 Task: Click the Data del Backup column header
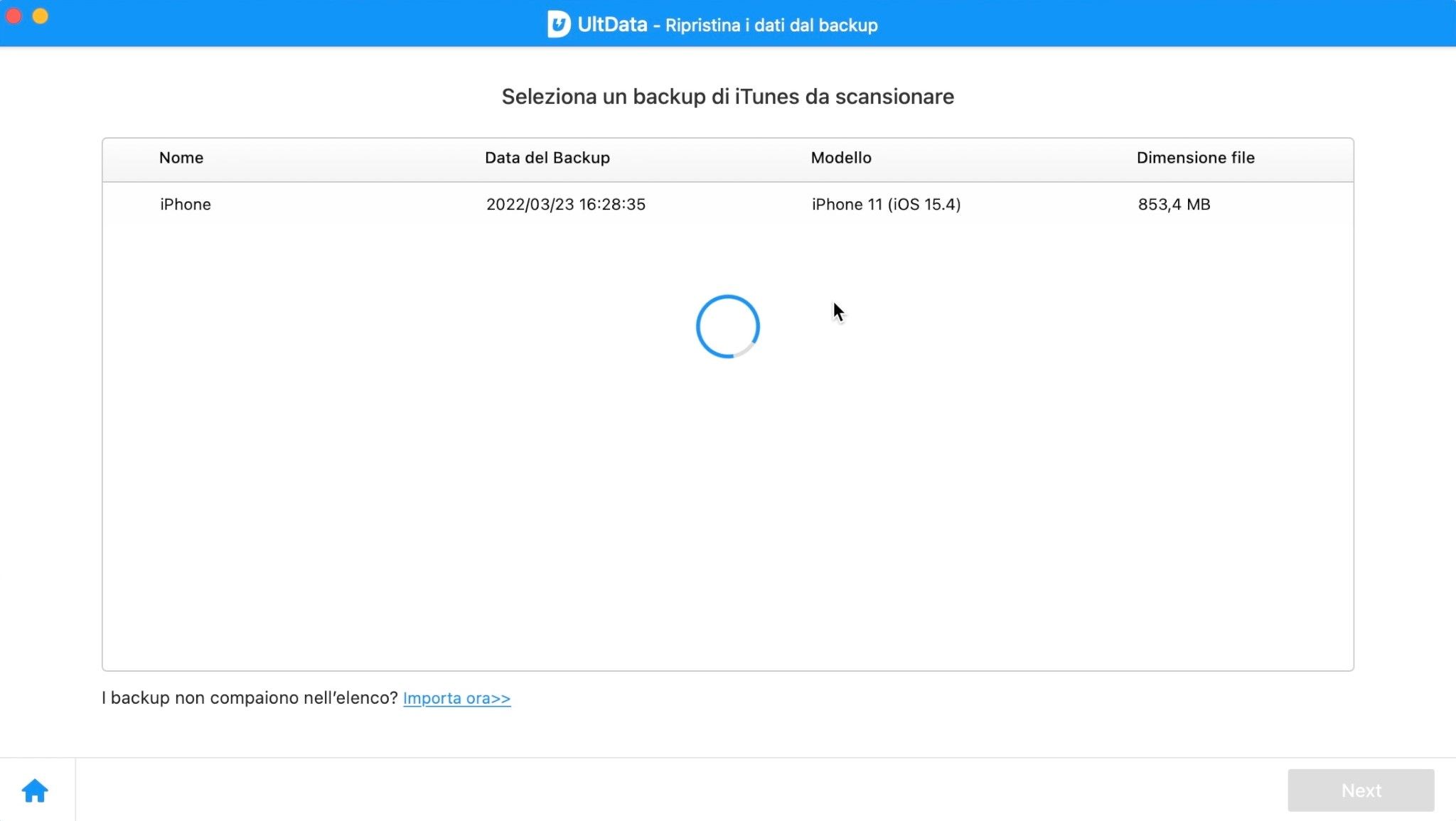tap(547, 158)
